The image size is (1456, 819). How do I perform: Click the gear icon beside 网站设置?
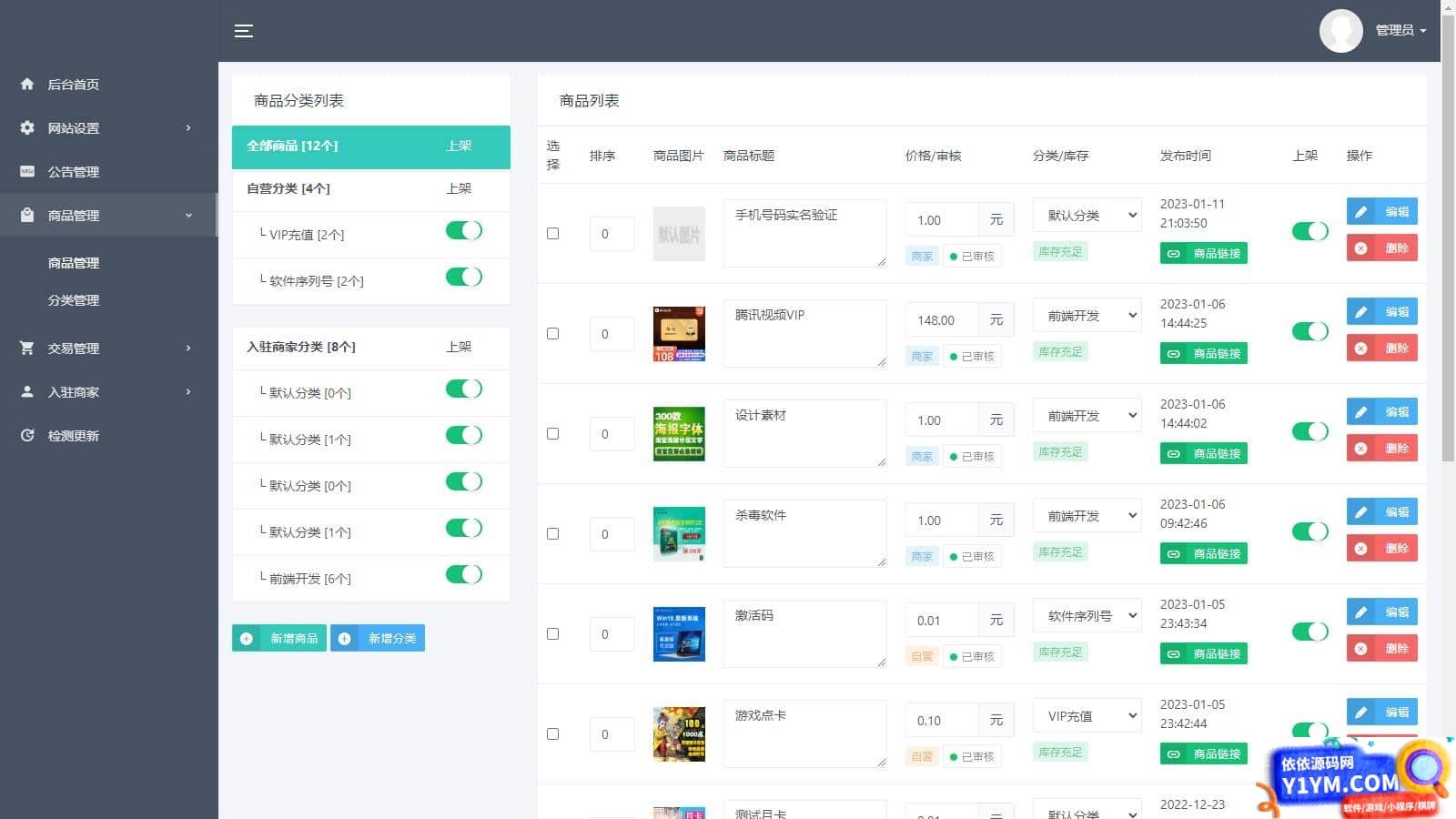[x=27, y=127]
